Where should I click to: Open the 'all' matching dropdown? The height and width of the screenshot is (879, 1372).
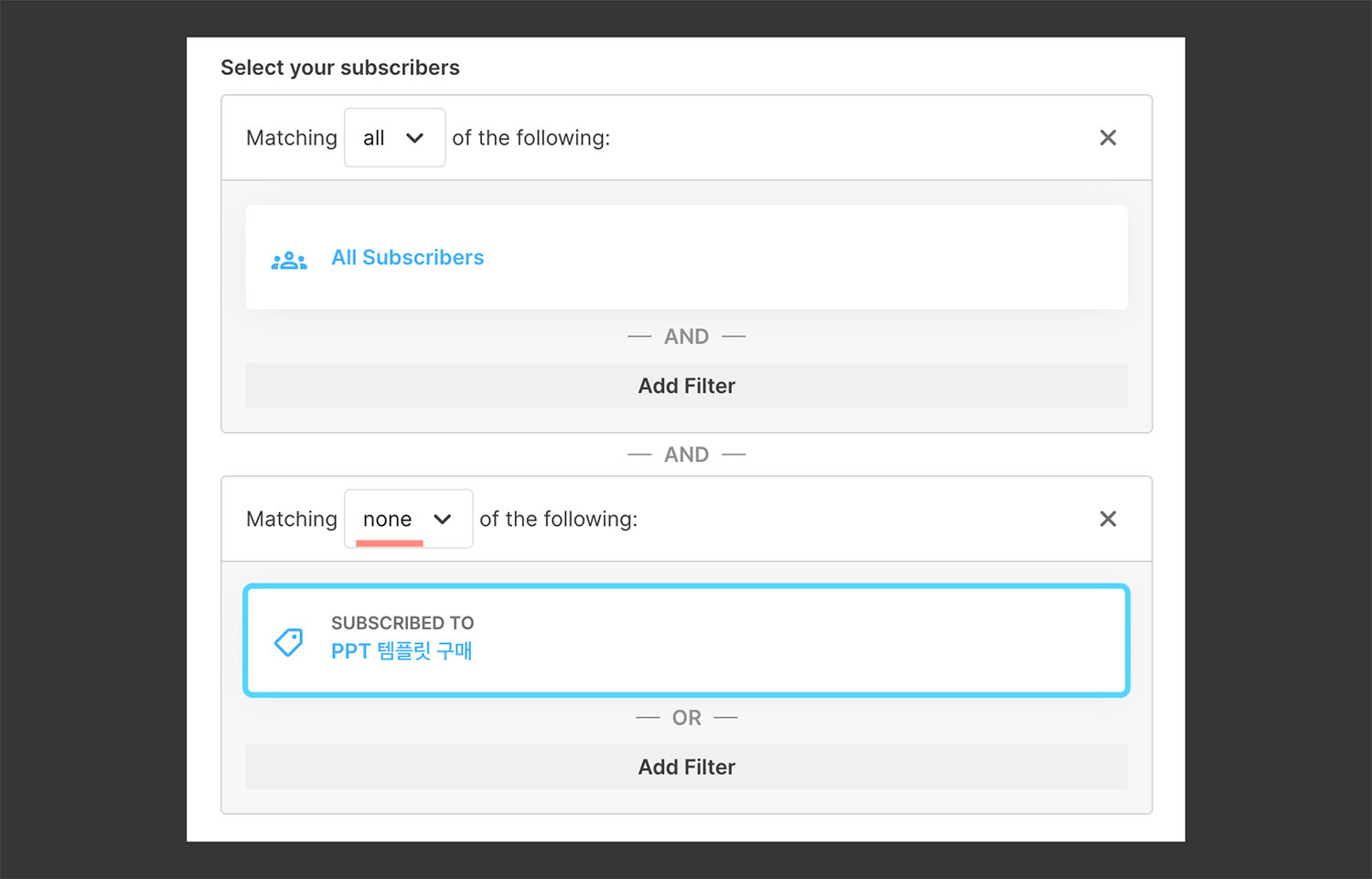point(394,137)
